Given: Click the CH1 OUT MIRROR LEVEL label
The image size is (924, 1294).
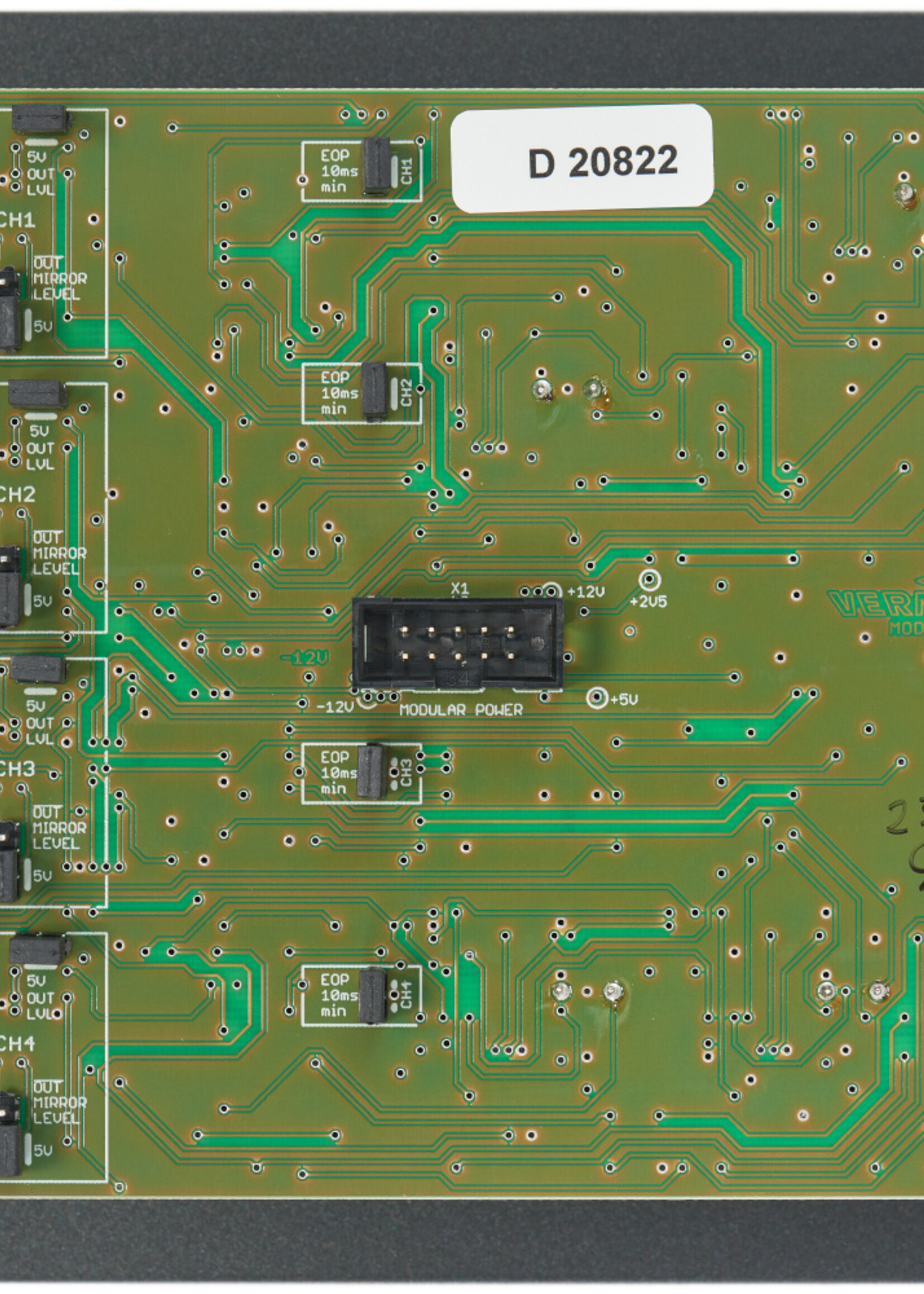Looking at the screenshot, I should click(59, 279).
